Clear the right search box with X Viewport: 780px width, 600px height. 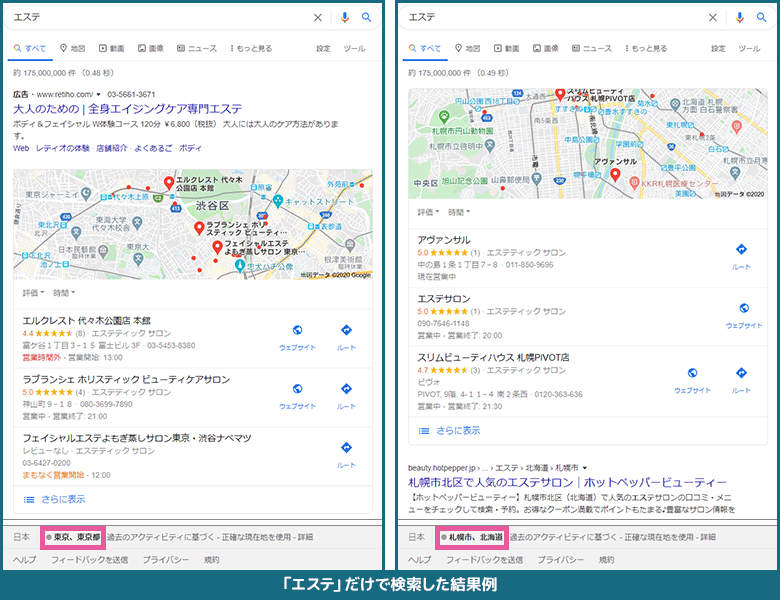pos(713,17)
